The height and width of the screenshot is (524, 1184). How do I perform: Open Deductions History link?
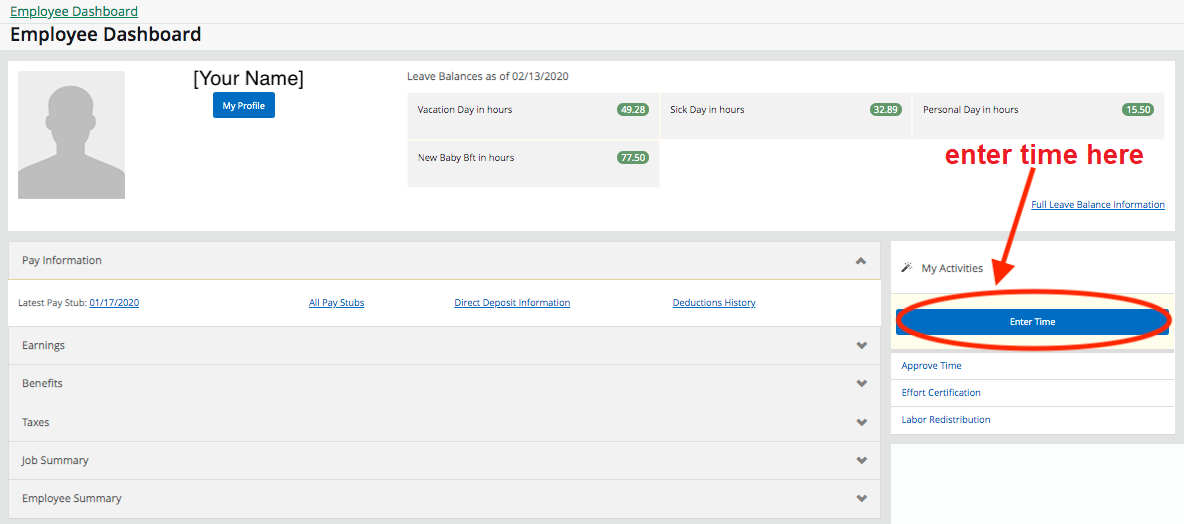point(714,303)
